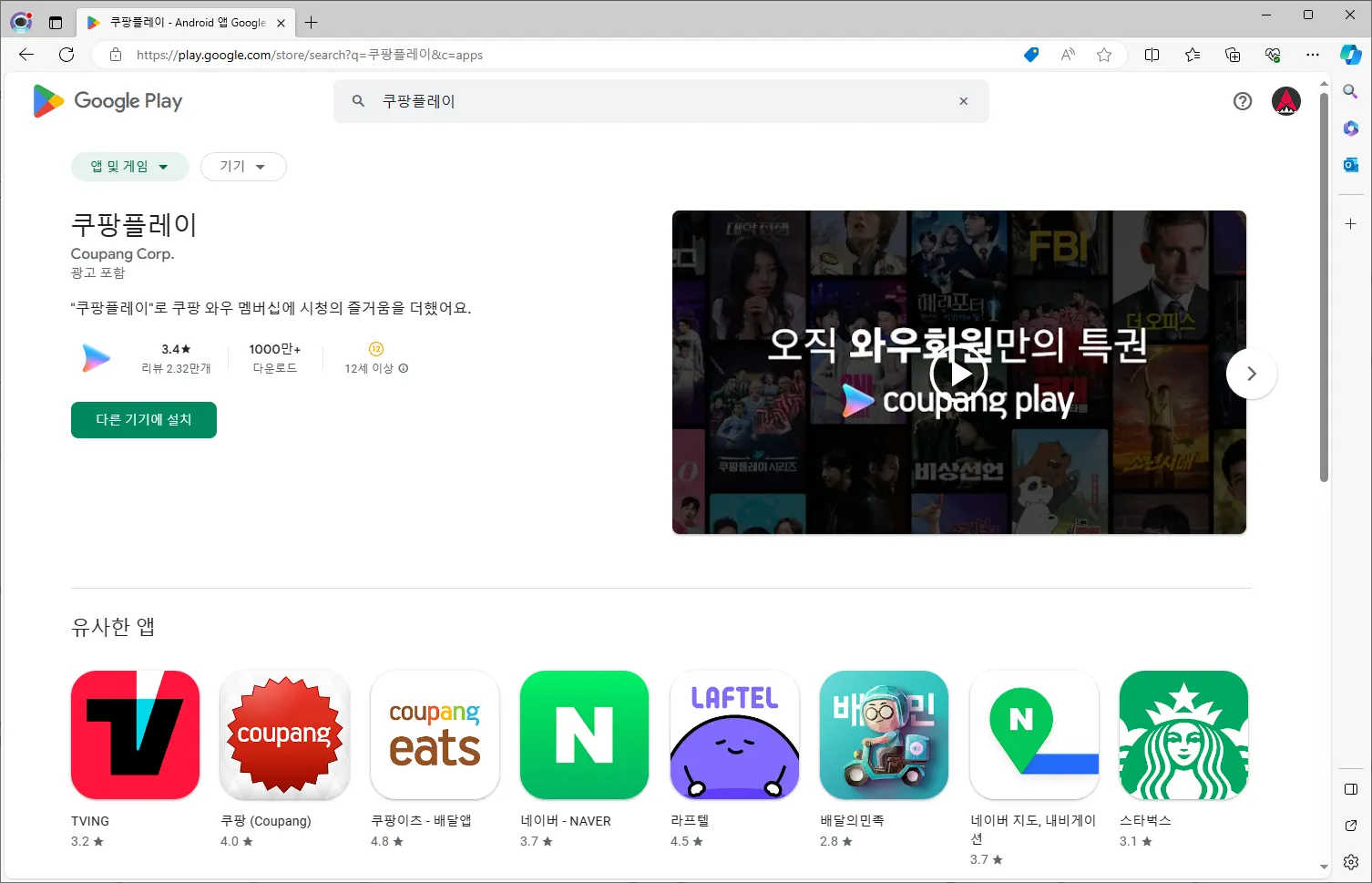Open the 쿠팡플레이 app title link

tap(134, 224)
